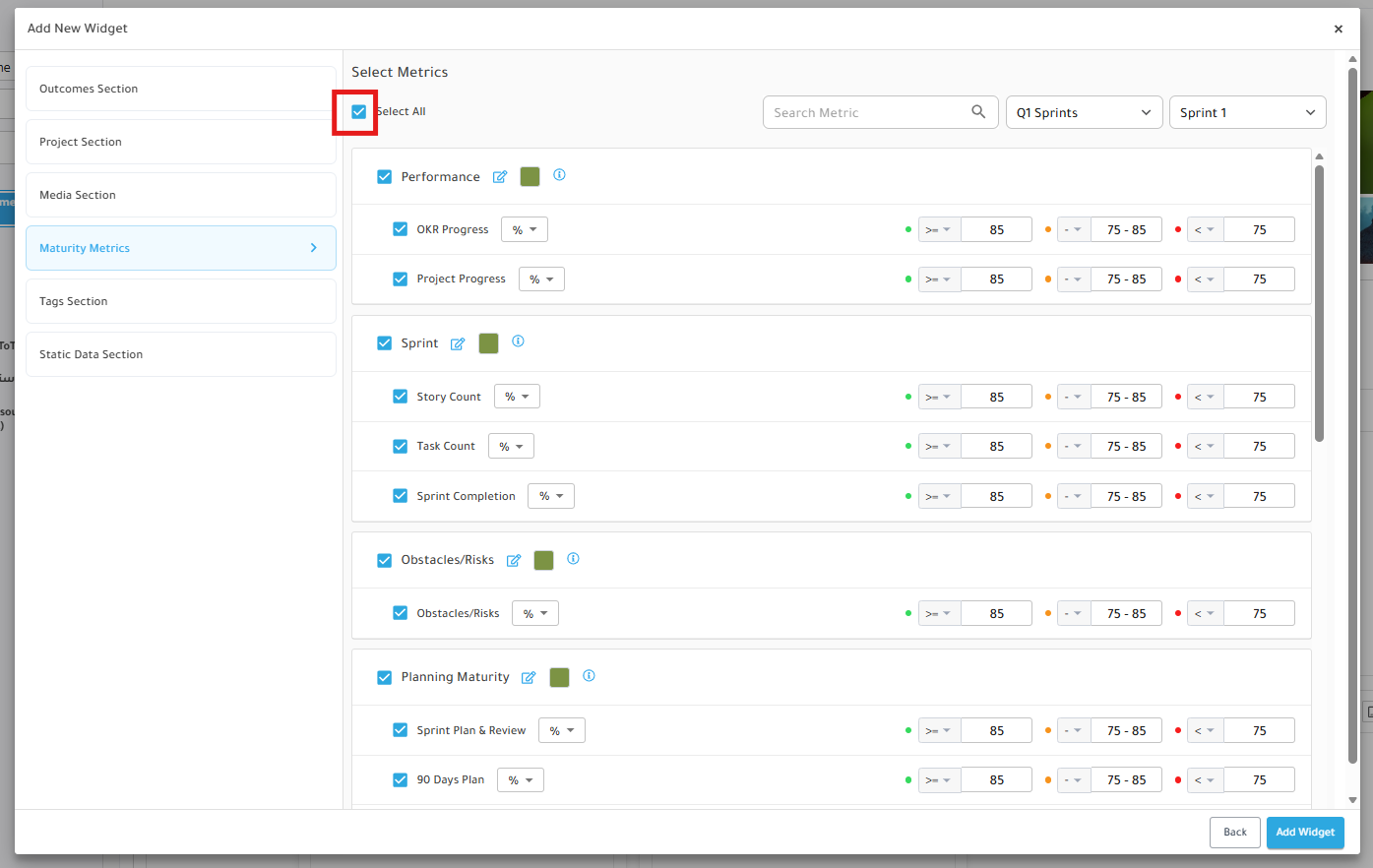The image size is (1373, 868).
Task: Click the down arrow of the outer scrollbar
Action: point(1352,800)
